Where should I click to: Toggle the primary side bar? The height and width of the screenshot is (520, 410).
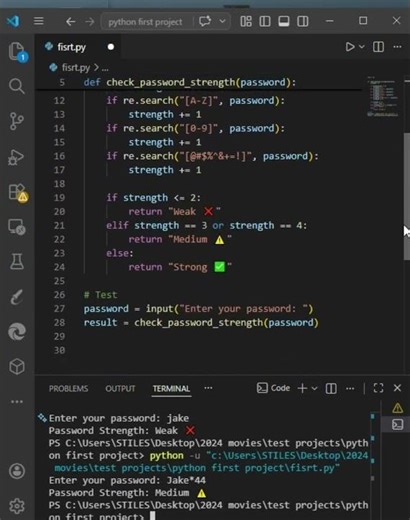(x=265, y=22)
